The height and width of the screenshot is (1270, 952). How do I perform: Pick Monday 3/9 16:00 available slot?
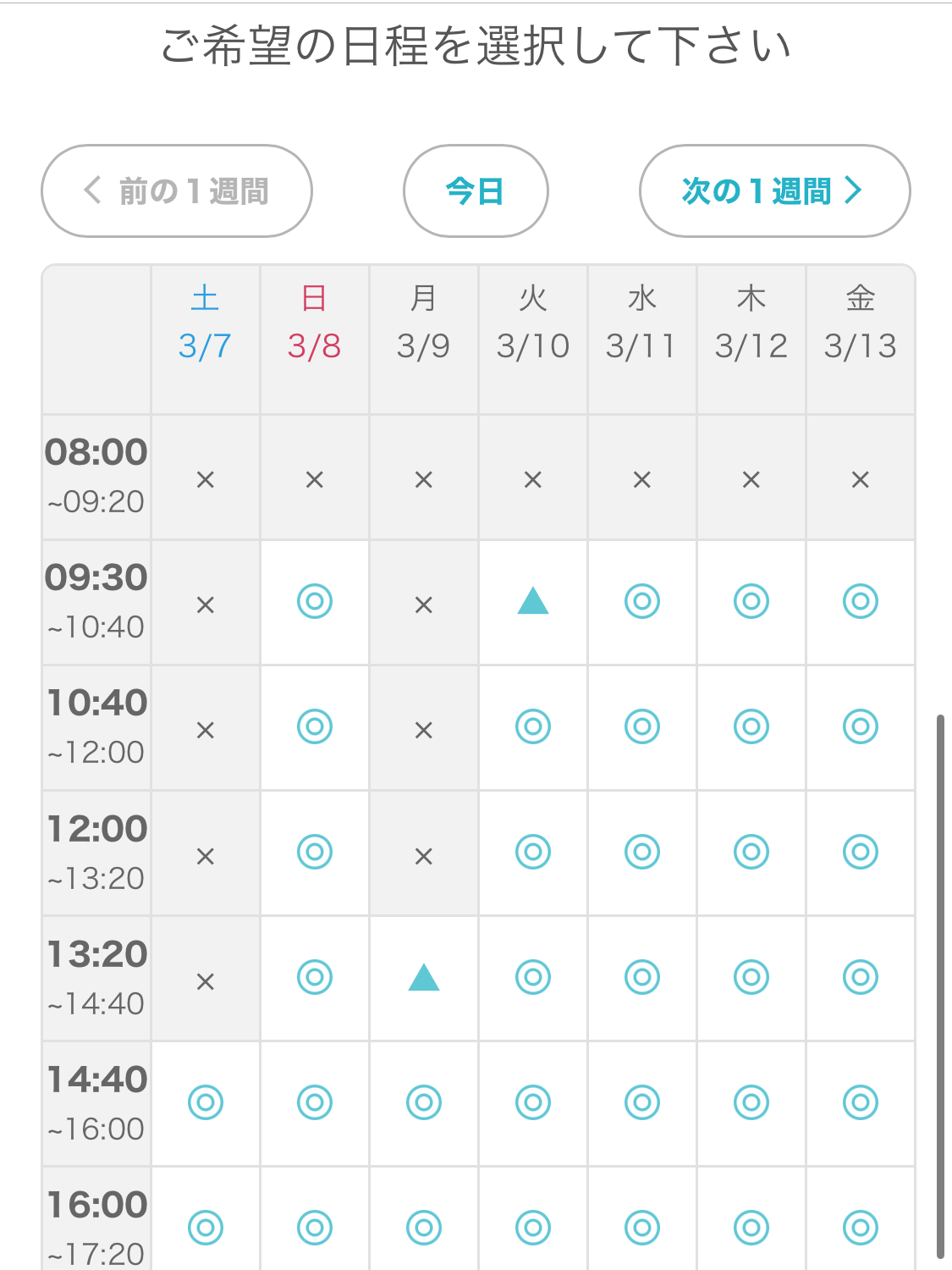[x=424, y=1227]
